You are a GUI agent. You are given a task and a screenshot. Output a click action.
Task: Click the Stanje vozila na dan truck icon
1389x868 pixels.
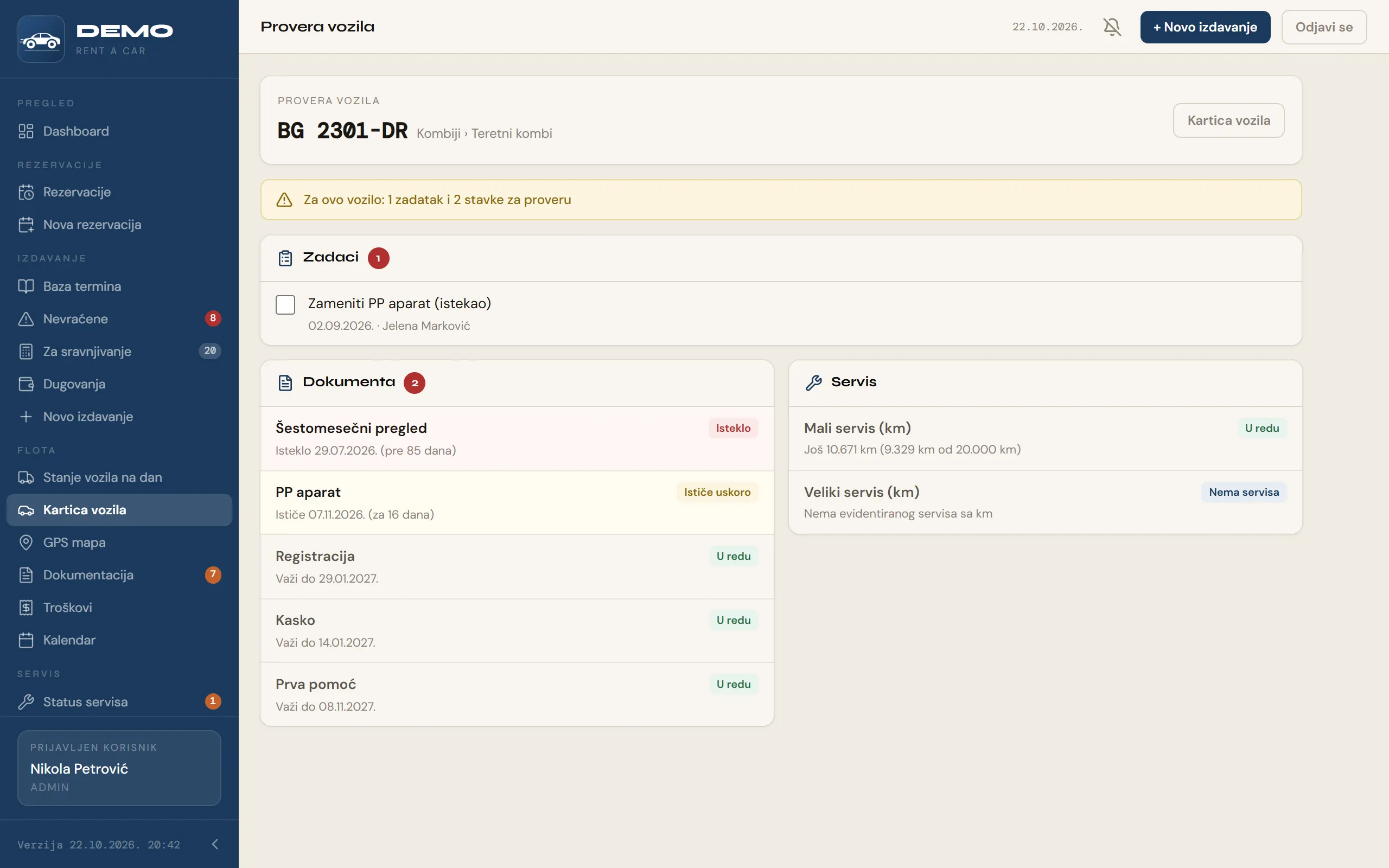tap(26, 477)
